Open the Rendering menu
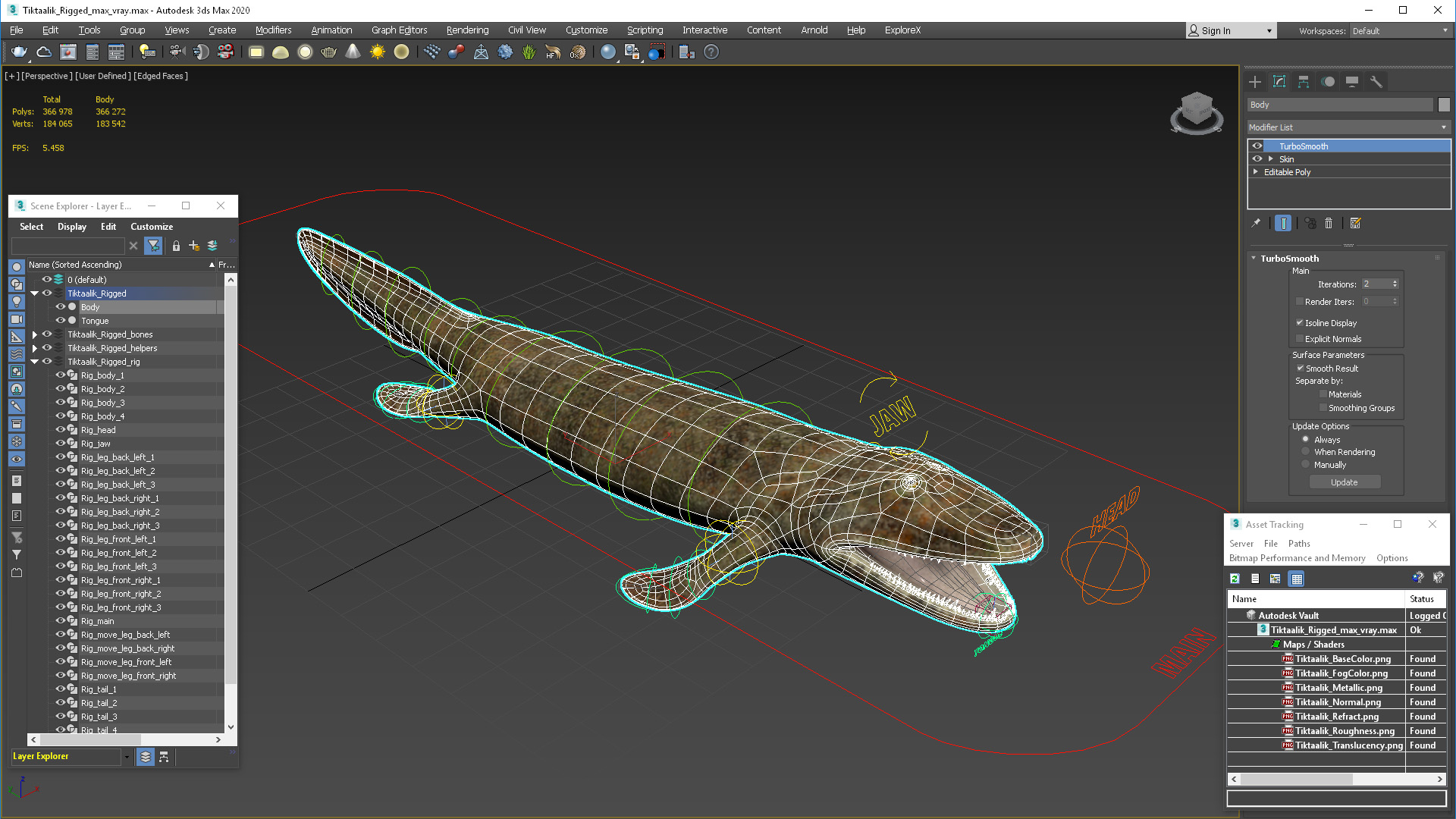This screenshot has height=819, width=1456. pyautogui.click(x=467, y=30)
